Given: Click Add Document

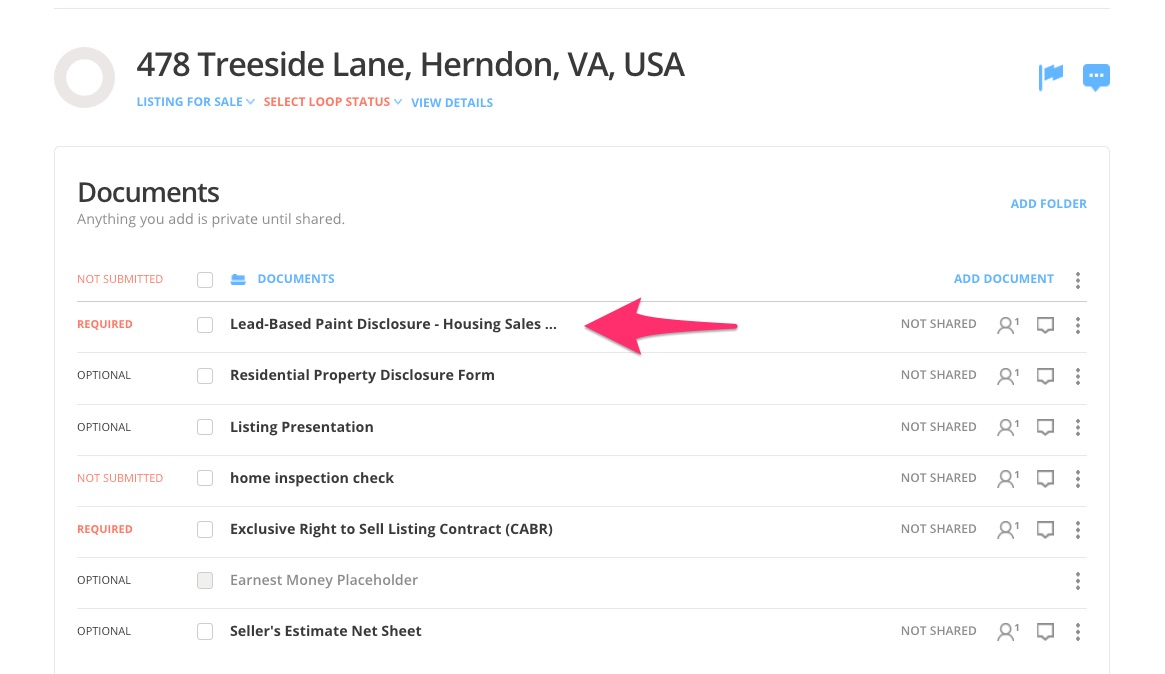Looking at the screenshot, I should (x=1003, y=279).
